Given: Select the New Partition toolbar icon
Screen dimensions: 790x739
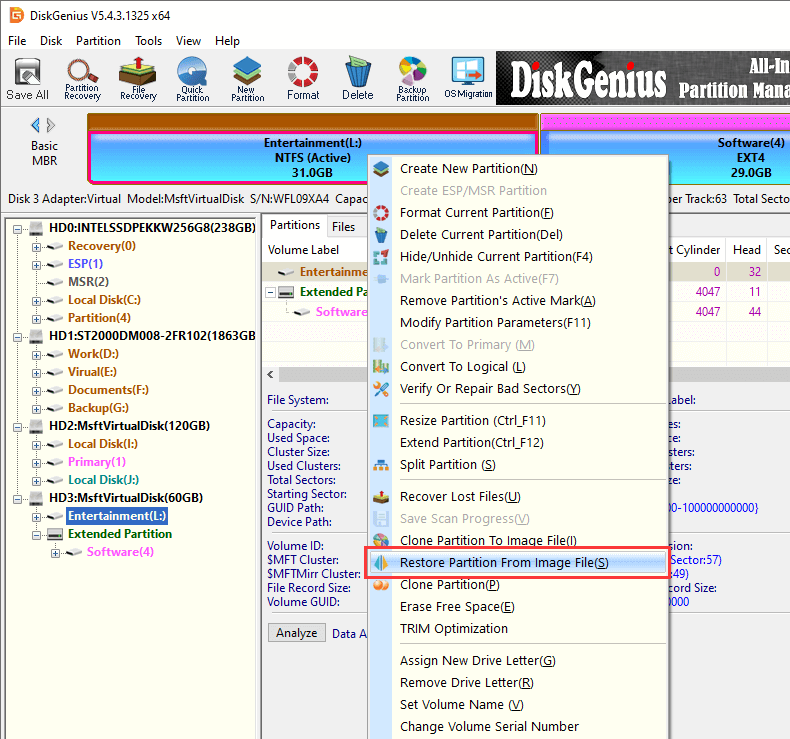Looking at the screenshot, I should (x=248, y=79).
